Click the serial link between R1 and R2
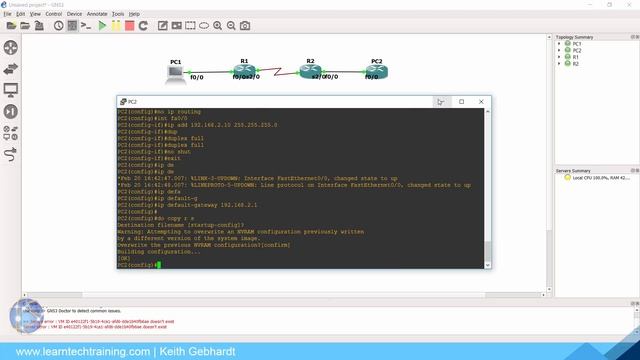 tap(278, 71)
